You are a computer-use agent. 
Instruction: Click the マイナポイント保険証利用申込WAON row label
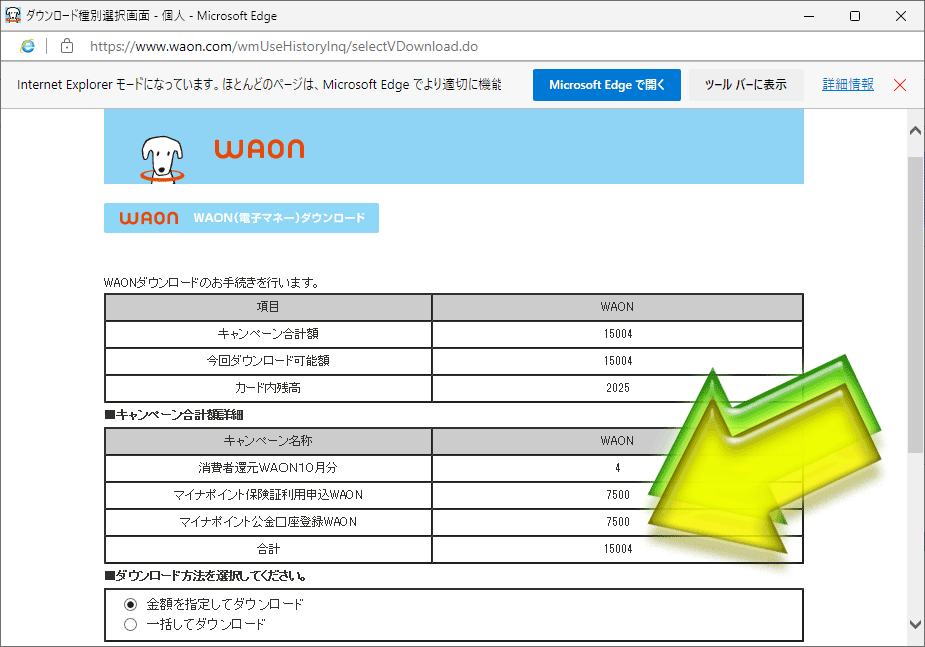tap(268, 495)
